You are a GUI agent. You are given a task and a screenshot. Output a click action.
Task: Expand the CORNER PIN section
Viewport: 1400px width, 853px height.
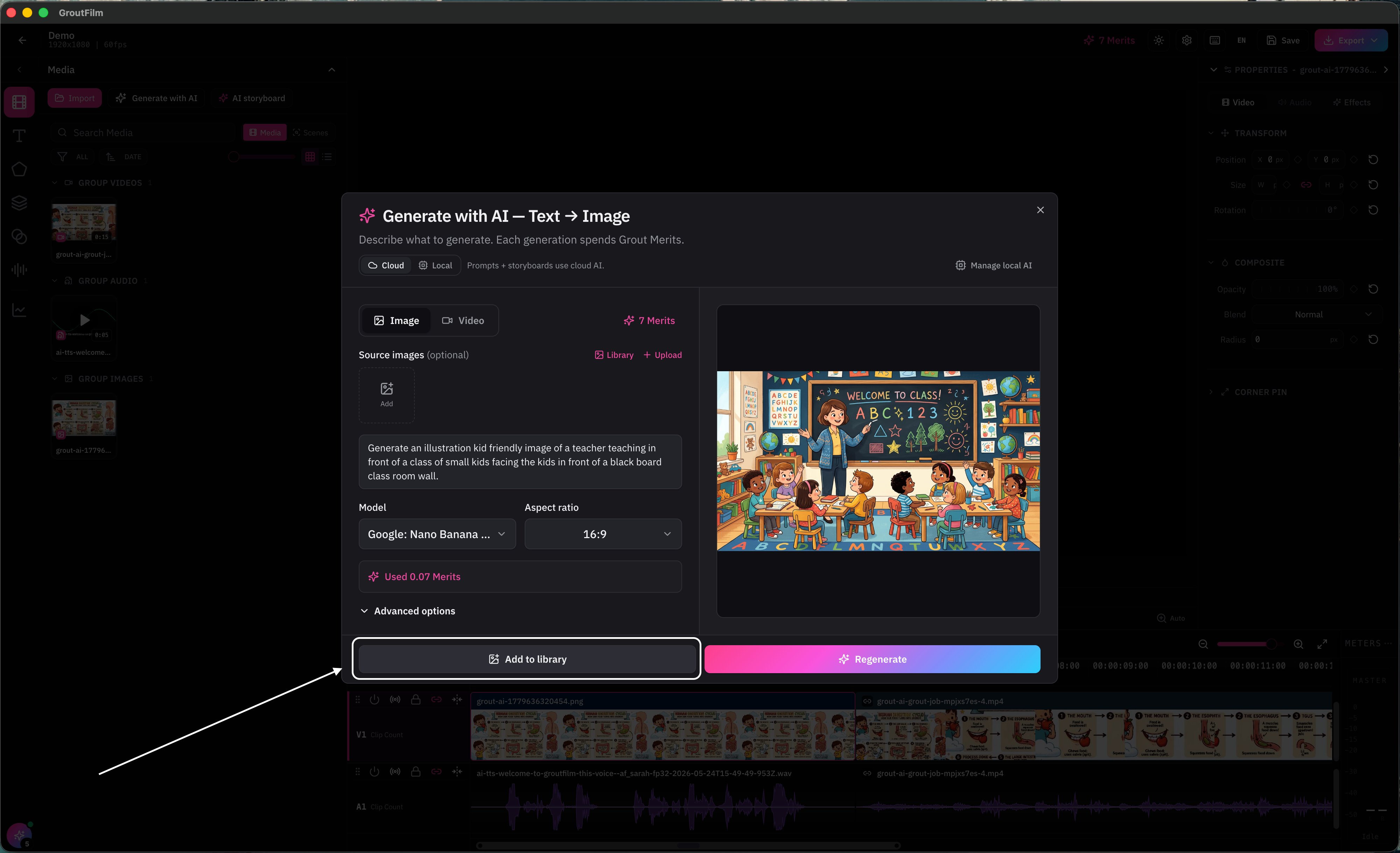(x=1211, y=393)
